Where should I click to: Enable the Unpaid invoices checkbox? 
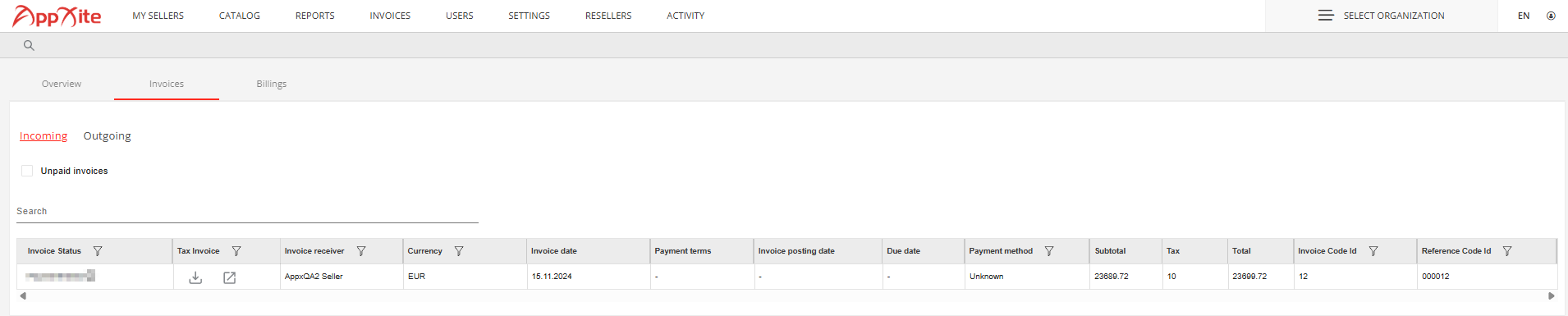pyautogui.click(x=27, y=171)
